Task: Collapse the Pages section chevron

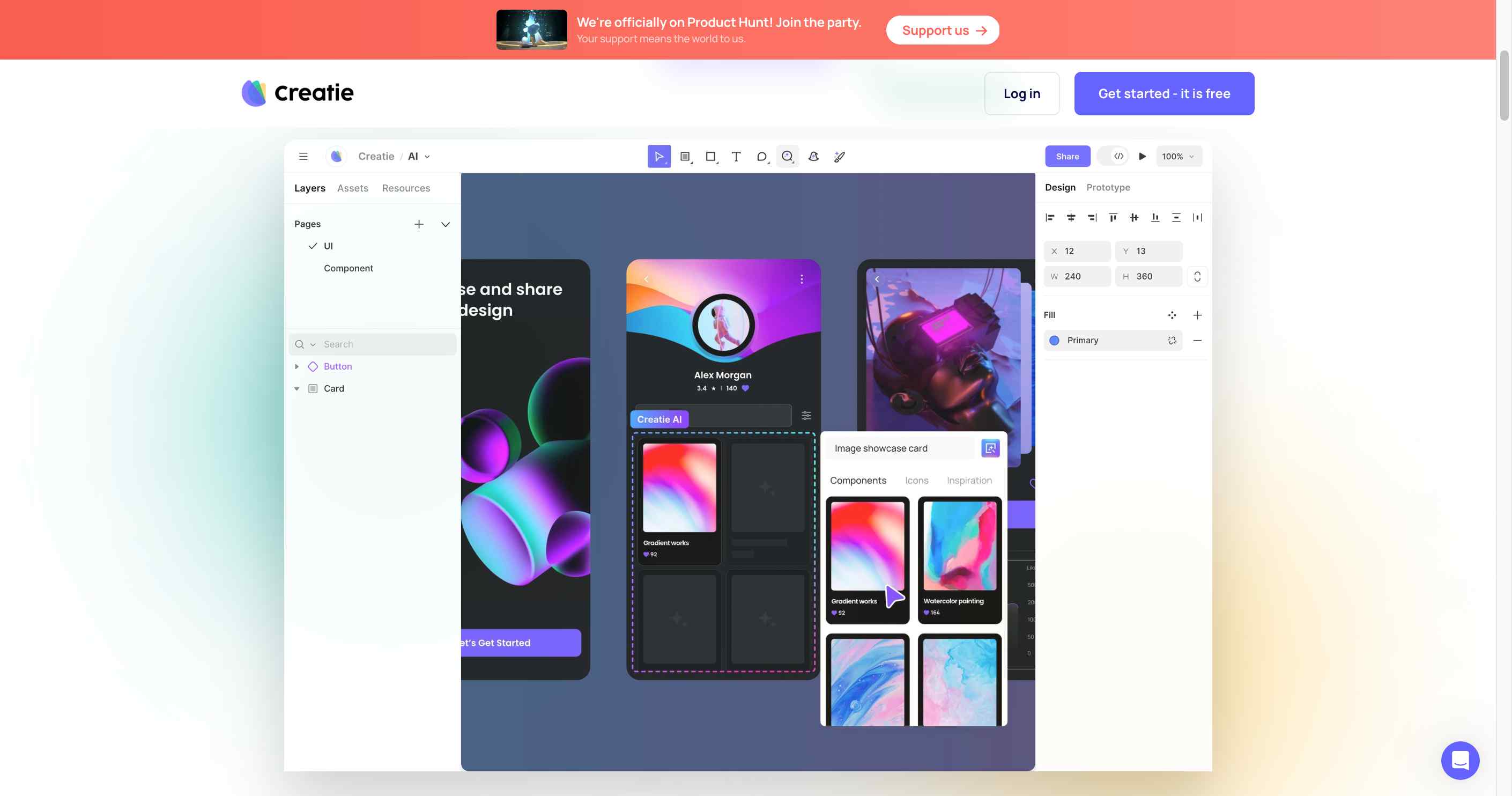Action: 446,224
